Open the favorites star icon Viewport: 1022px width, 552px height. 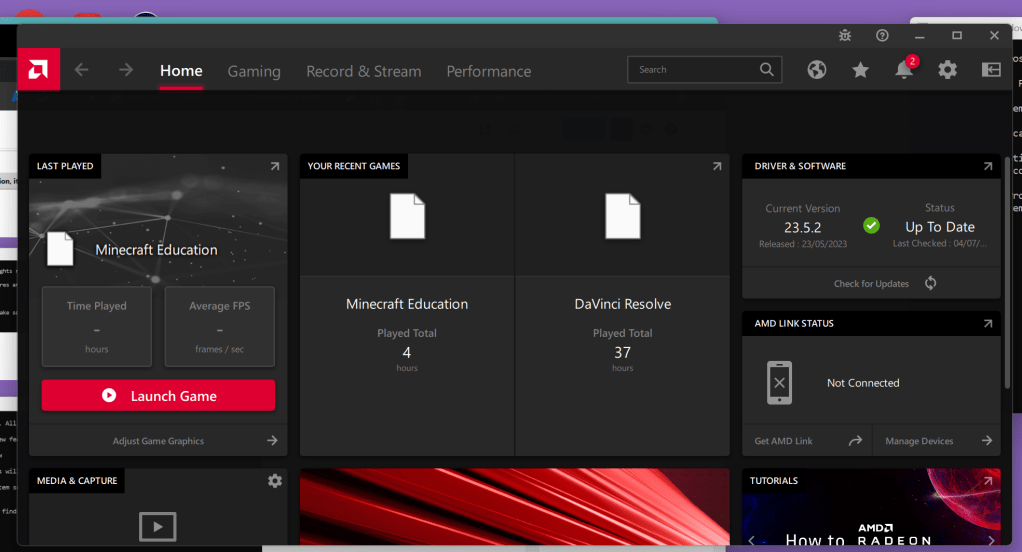[x=860, y=69]
